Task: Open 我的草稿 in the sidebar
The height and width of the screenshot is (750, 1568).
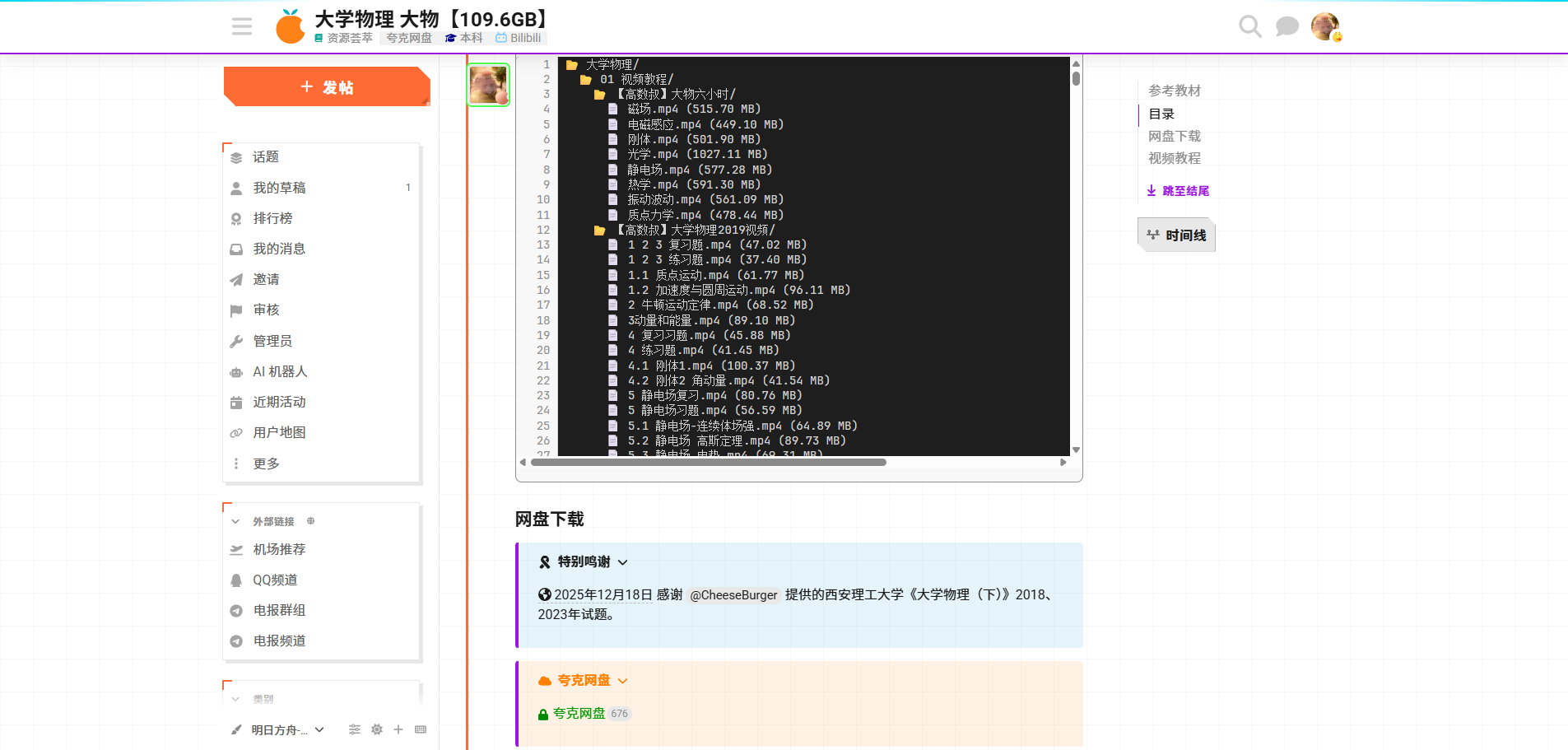Action: (x=279, y=188)
